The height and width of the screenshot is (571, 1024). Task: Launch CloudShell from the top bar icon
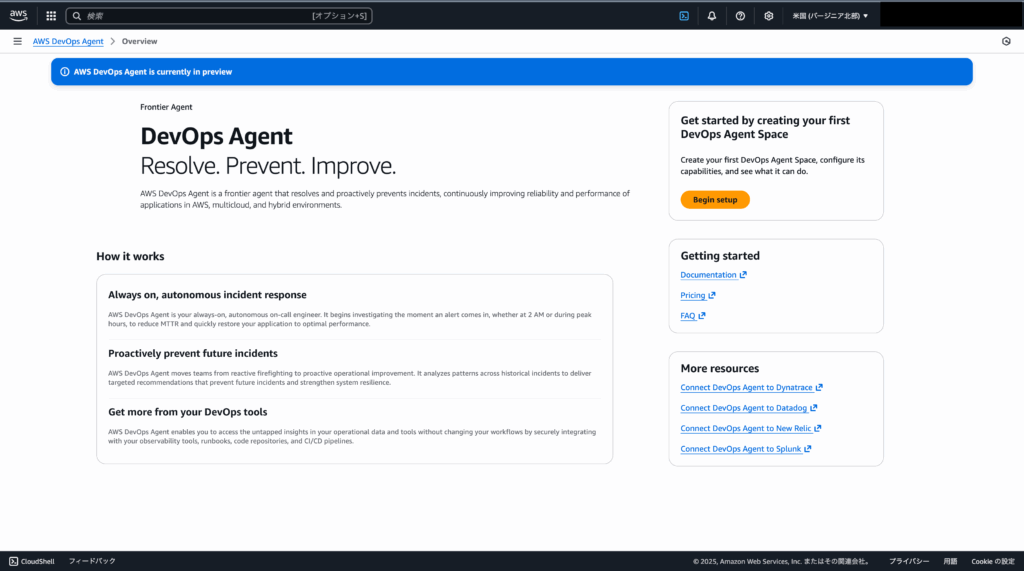click(x=684, y=16)
